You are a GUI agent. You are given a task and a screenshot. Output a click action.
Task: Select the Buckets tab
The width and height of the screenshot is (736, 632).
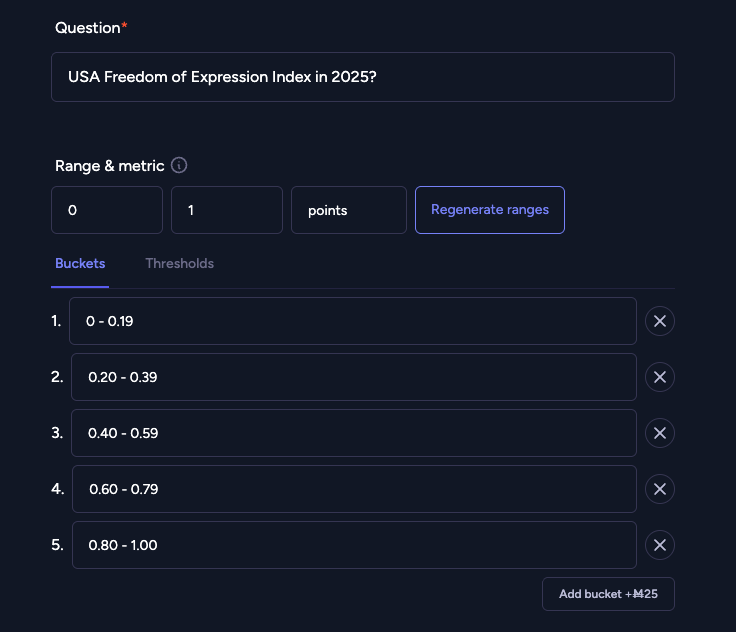coord(80,263)
